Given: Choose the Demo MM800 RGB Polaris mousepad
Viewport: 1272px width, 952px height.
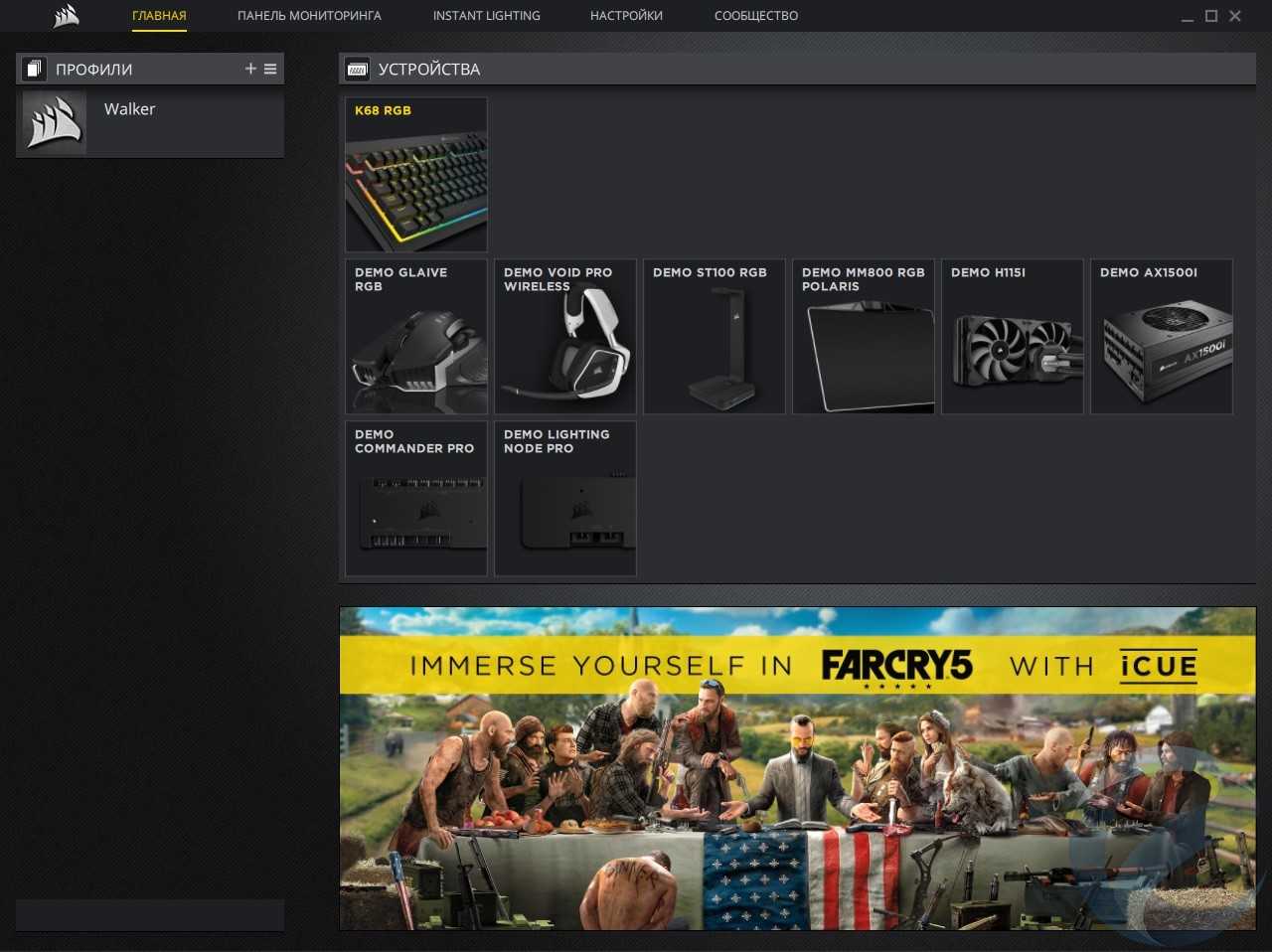Looking at the screenshot, I should [863, 337].
